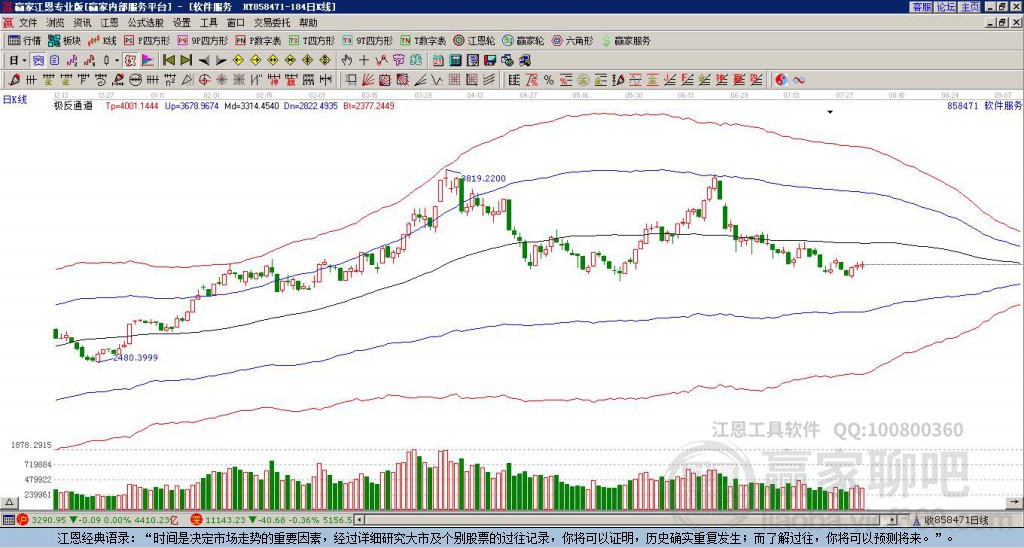This screenshot has height=548, width=1024.
Task: Click the 3819.2200 high price label
Action: 483,178
